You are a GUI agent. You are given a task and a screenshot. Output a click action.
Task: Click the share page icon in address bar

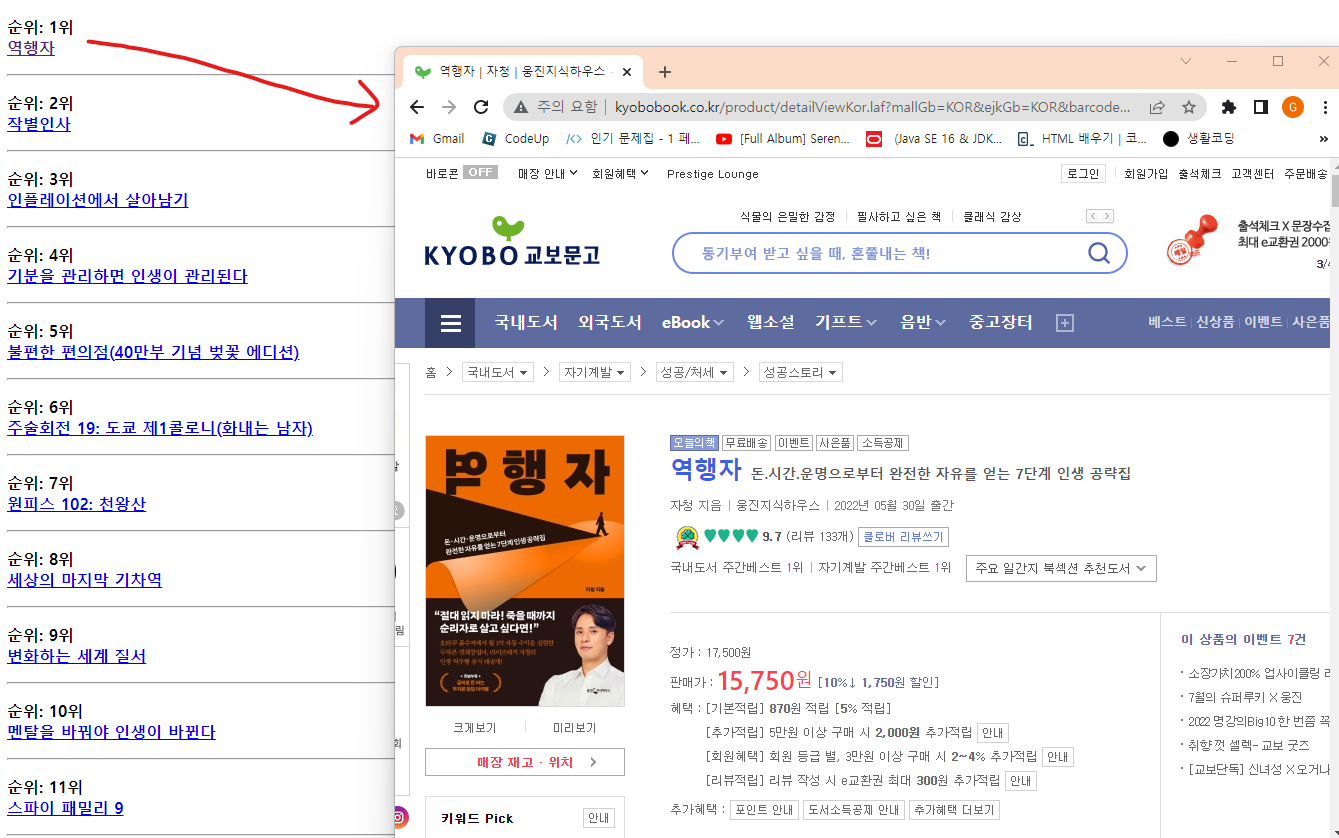point(1157,107)
